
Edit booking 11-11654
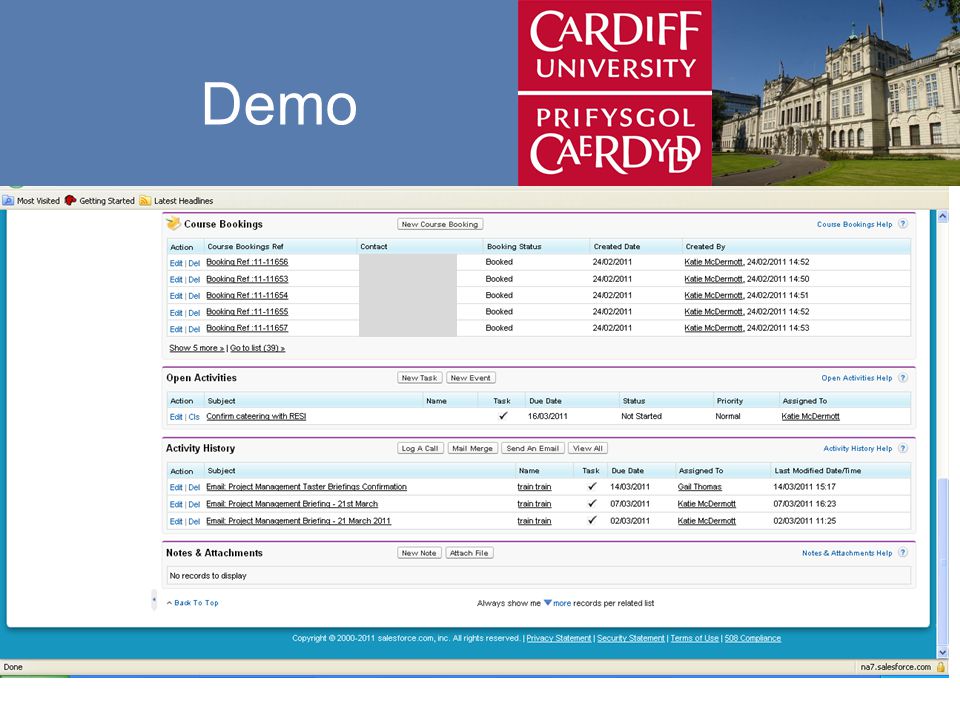point(176,296)
